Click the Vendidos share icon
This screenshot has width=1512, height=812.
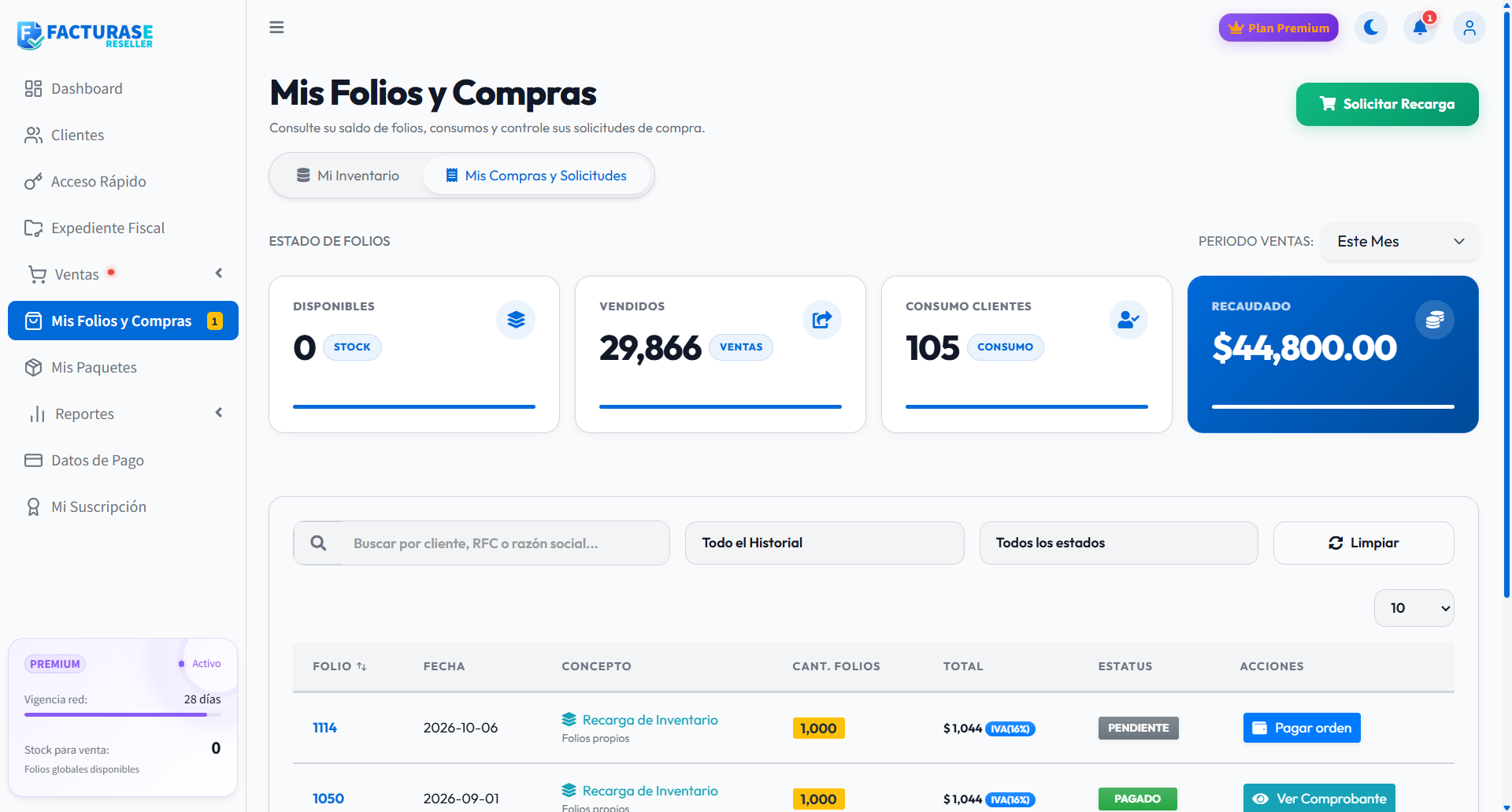[x=822, y=320]
